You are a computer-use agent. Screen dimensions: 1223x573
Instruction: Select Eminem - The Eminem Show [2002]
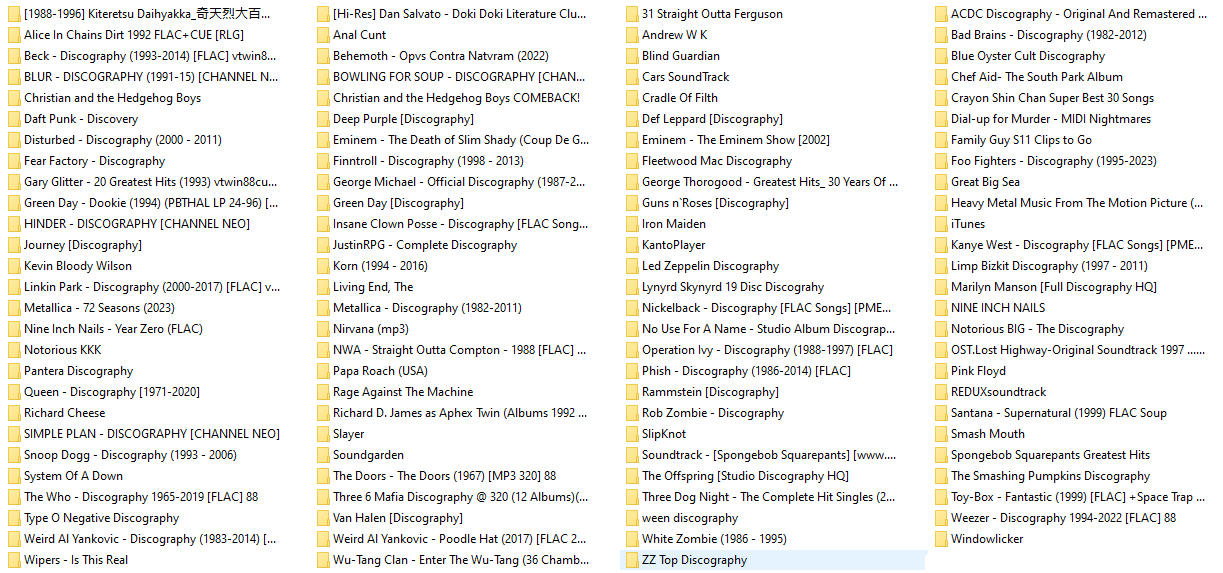tap(736, 140)
